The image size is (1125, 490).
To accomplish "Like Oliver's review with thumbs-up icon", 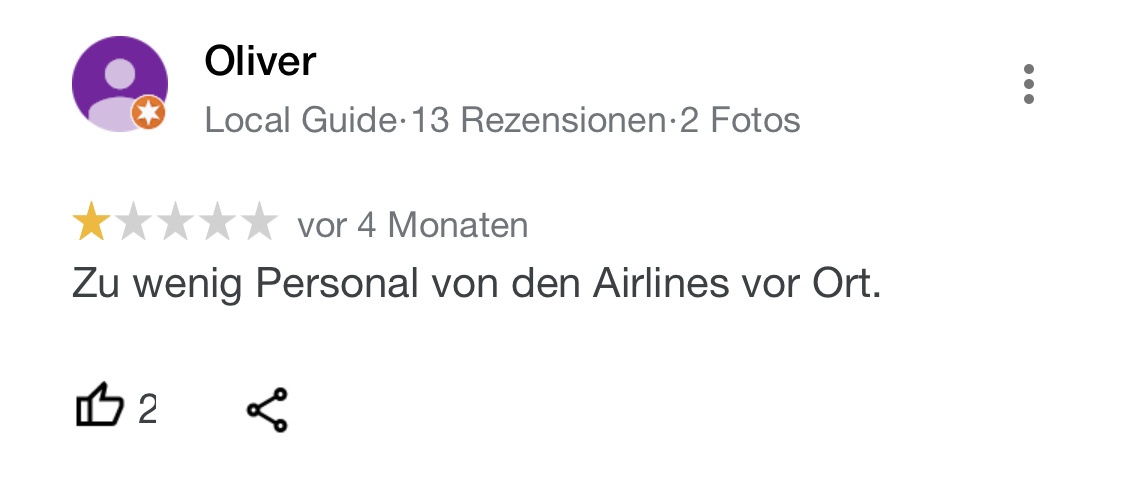I will click(99, 408).
